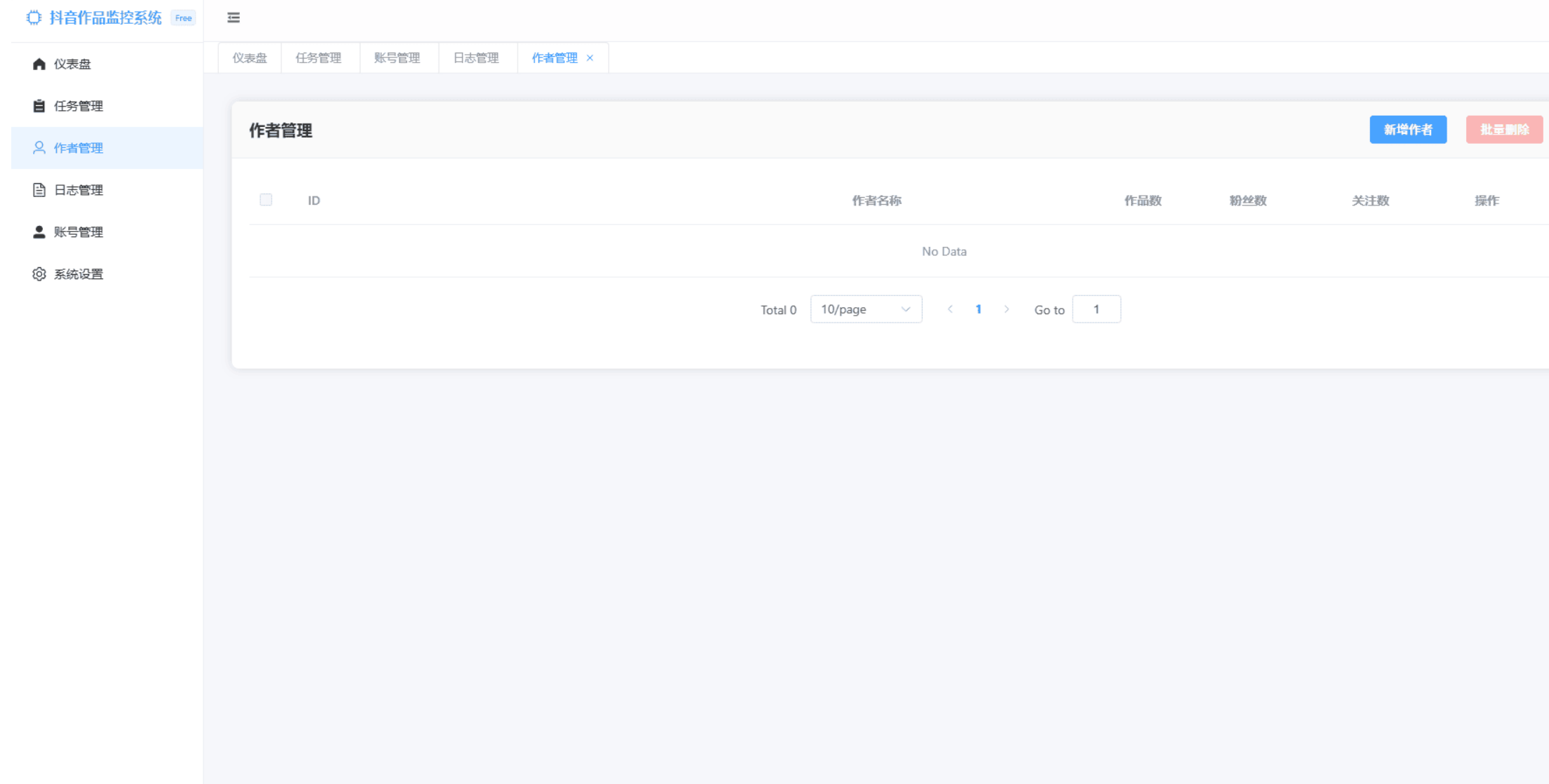This screenshot has width=1549, height=784.
Task: Click the user outline icon for 作者管理
Action: [x=39, y=148]
